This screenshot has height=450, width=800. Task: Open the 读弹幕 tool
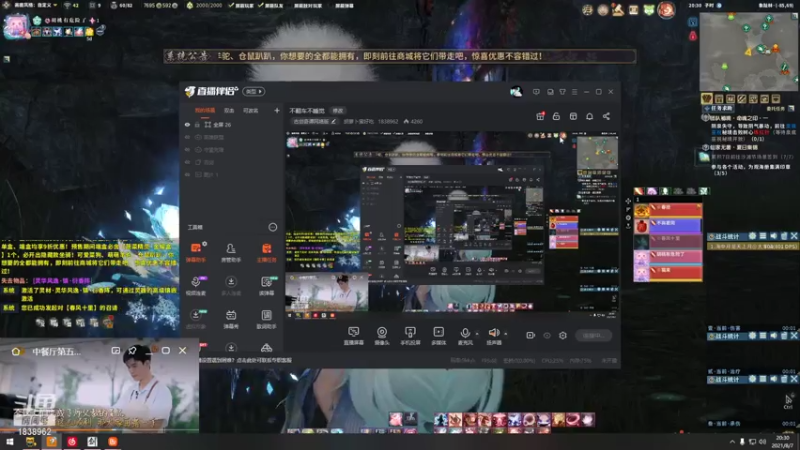[x=266, y=286]
